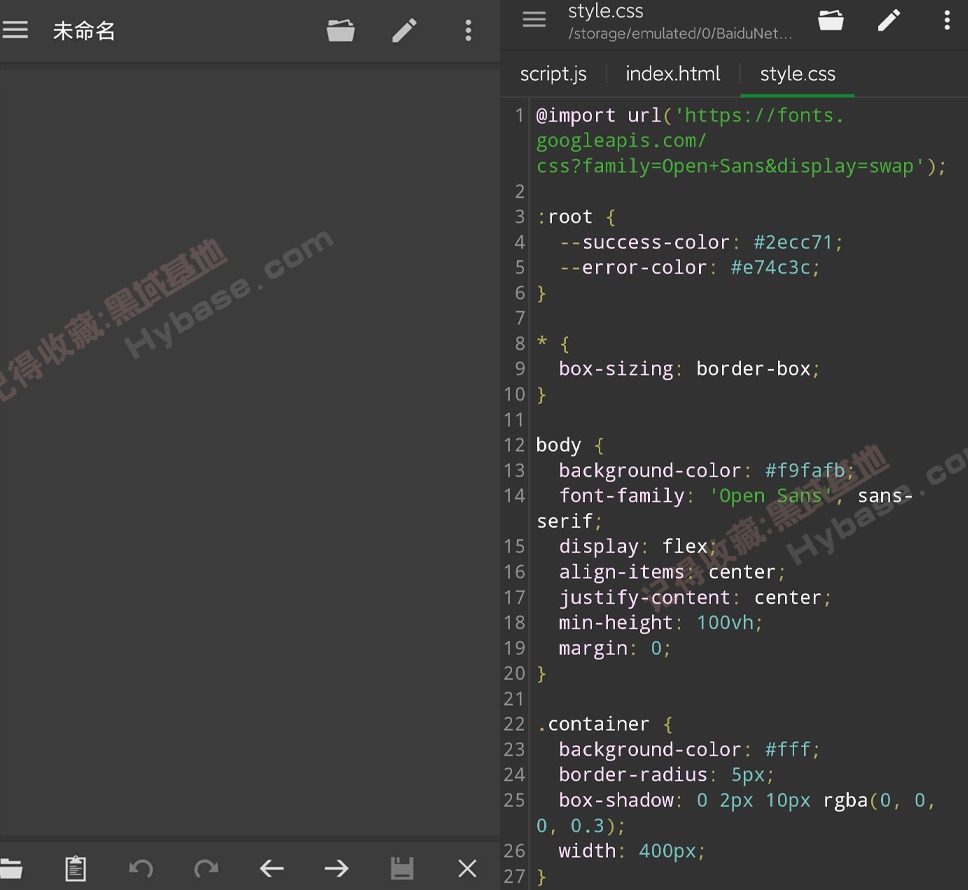Open the three-dot overflow menu in the right pane
This screenshot has height=890, width=968.
point(947,20)
